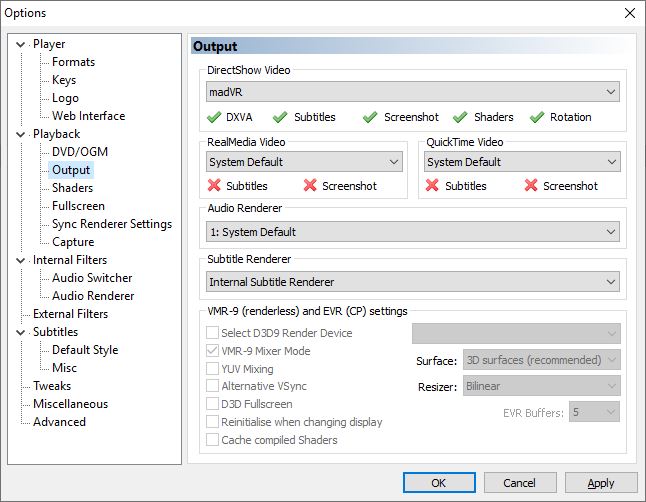Open the Miscellaneous settings page
Image resolution: width=646 pixels, height=502 pixels.
click(70, 404)
